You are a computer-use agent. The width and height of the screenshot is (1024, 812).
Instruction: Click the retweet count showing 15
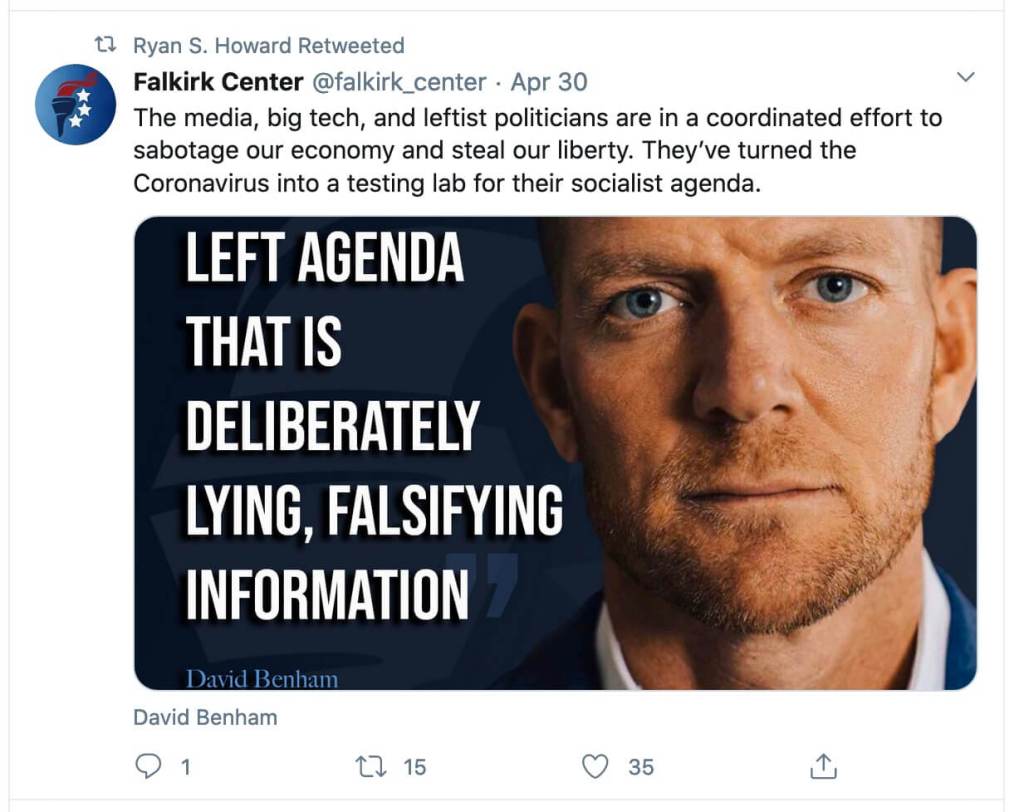(x=414, y=767)
